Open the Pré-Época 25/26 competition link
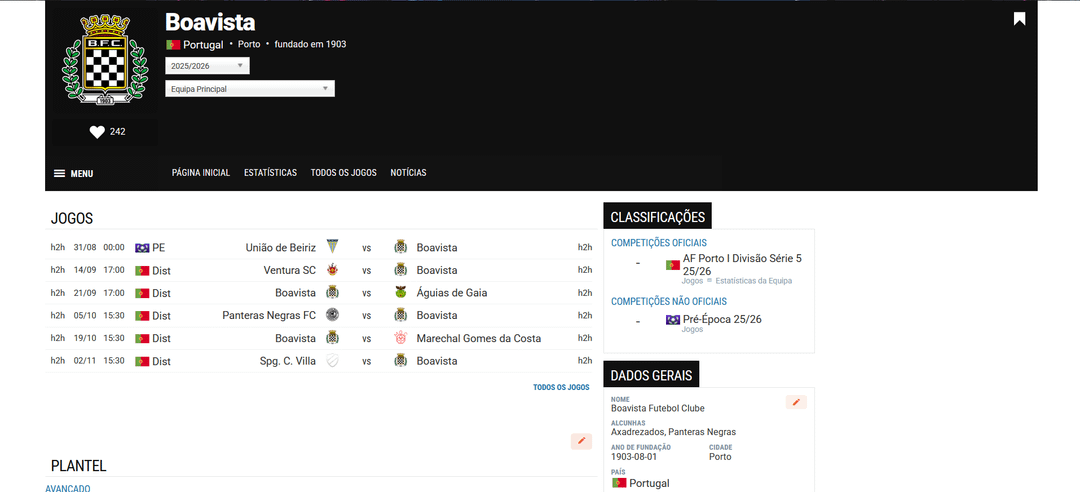The image size is (1080, 492). click(x=722, y=319)
